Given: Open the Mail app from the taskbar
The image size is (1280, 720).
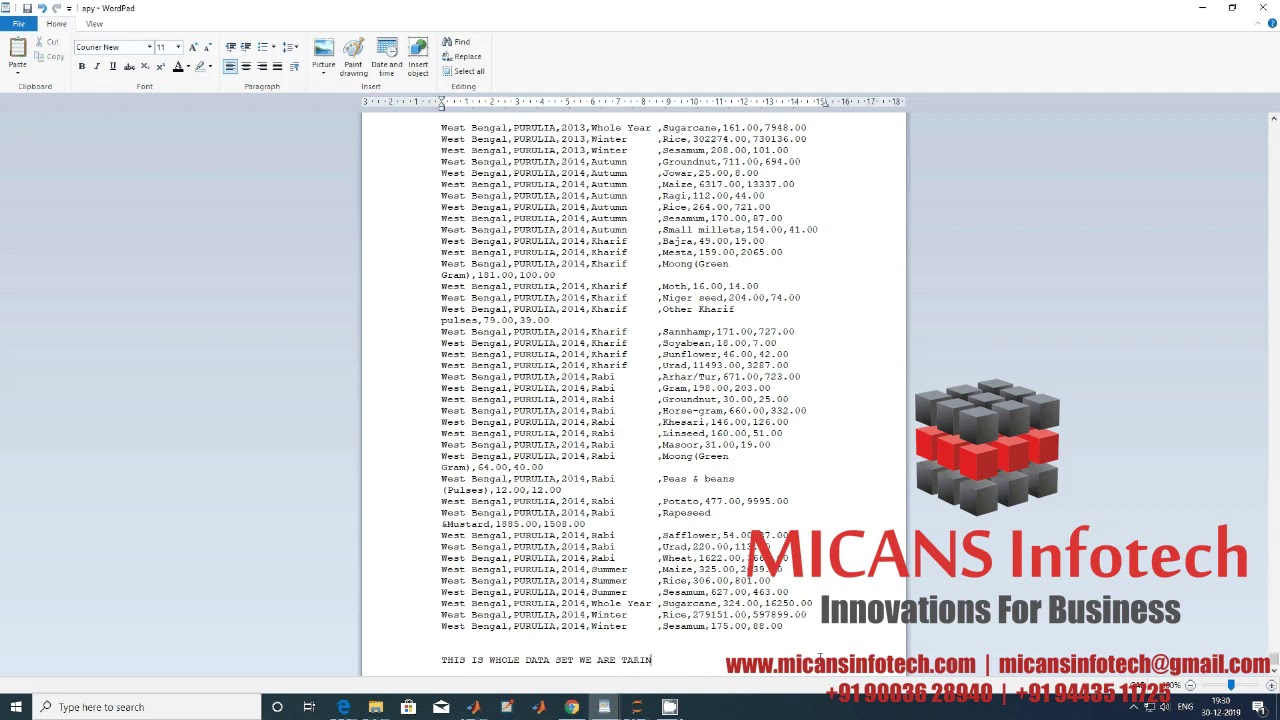Looking at the screenshot, I should click(441, 707).
